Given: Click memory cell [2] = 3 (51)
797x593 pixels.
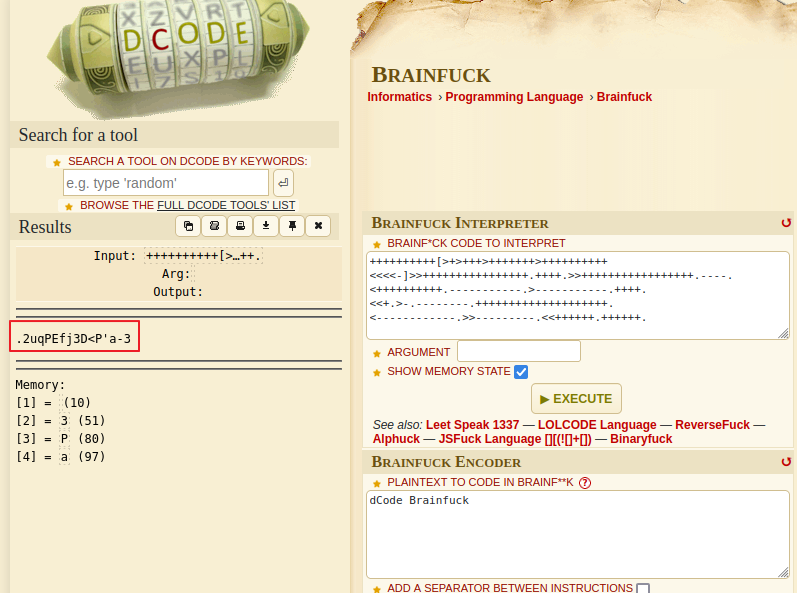Looking at the screenshot, I should coord(60,421).
